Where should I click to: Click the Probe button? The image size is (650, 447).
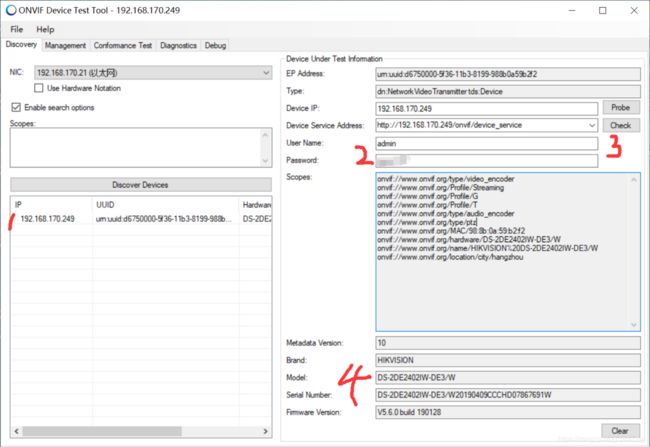(621, 107)
